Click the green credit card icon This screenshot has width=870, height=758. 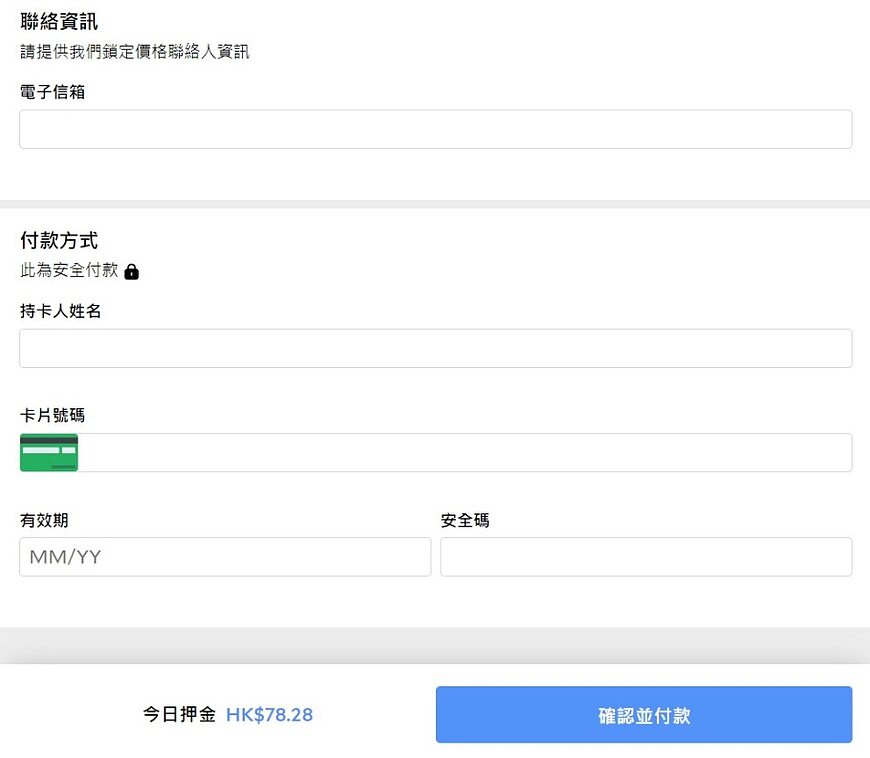pyautogui.click(x=49, y=453)
